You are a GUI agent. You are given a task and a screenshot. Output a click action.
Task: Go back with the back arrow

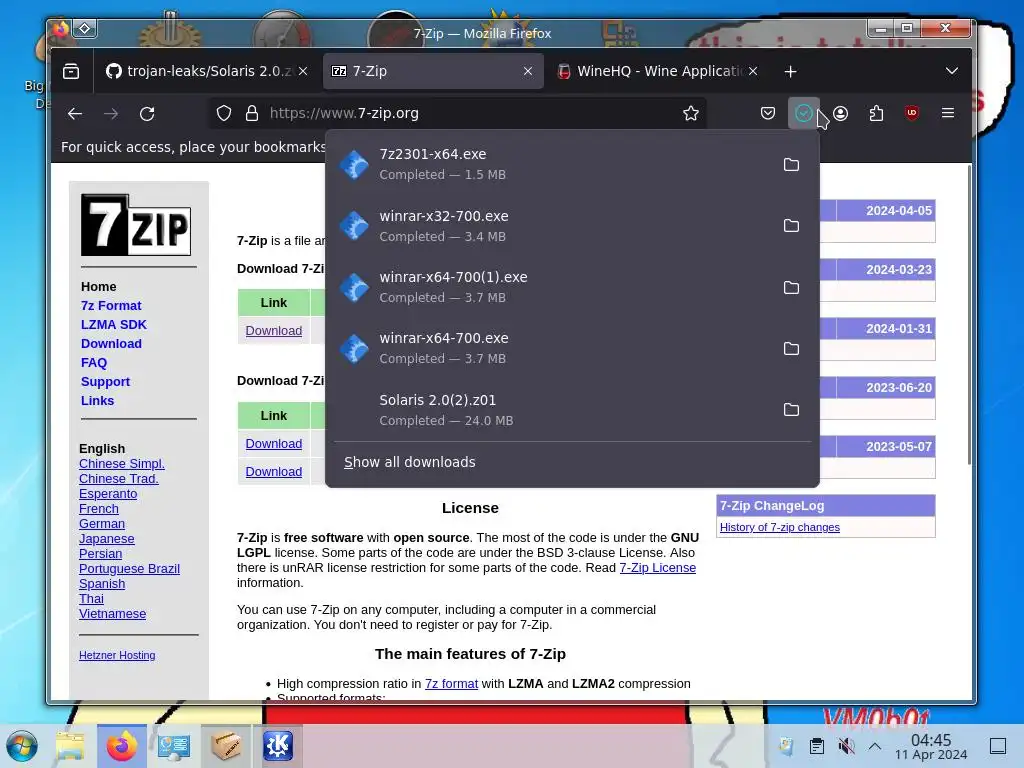75,114
